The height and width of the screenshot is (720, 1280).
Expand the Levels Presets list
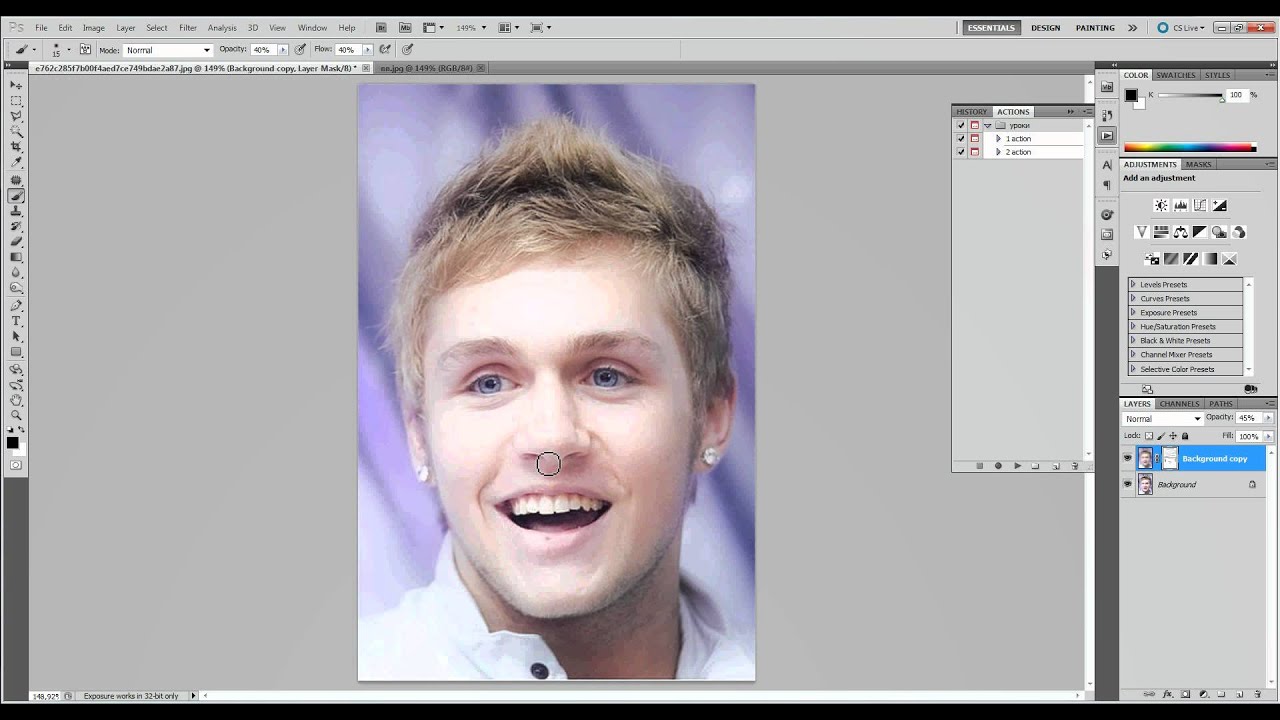point(1134,285)
